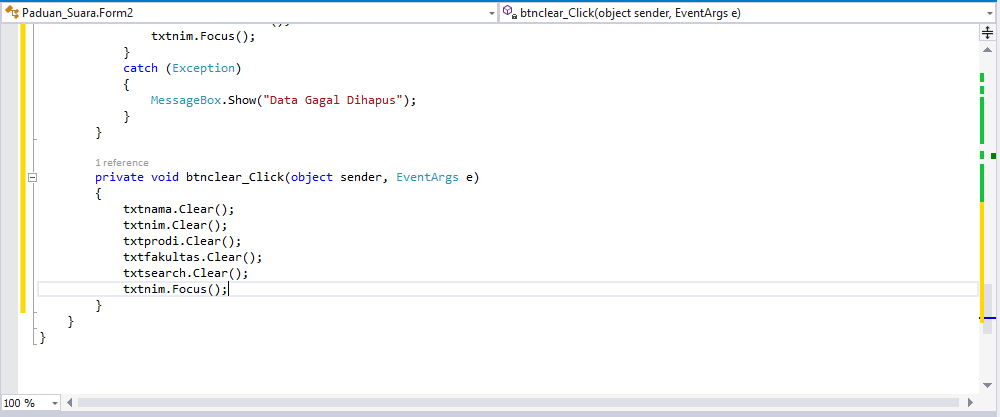Click the vertical scrollbar down arrow
This screenshot has width=1000, height=417.
pos(987,385)
